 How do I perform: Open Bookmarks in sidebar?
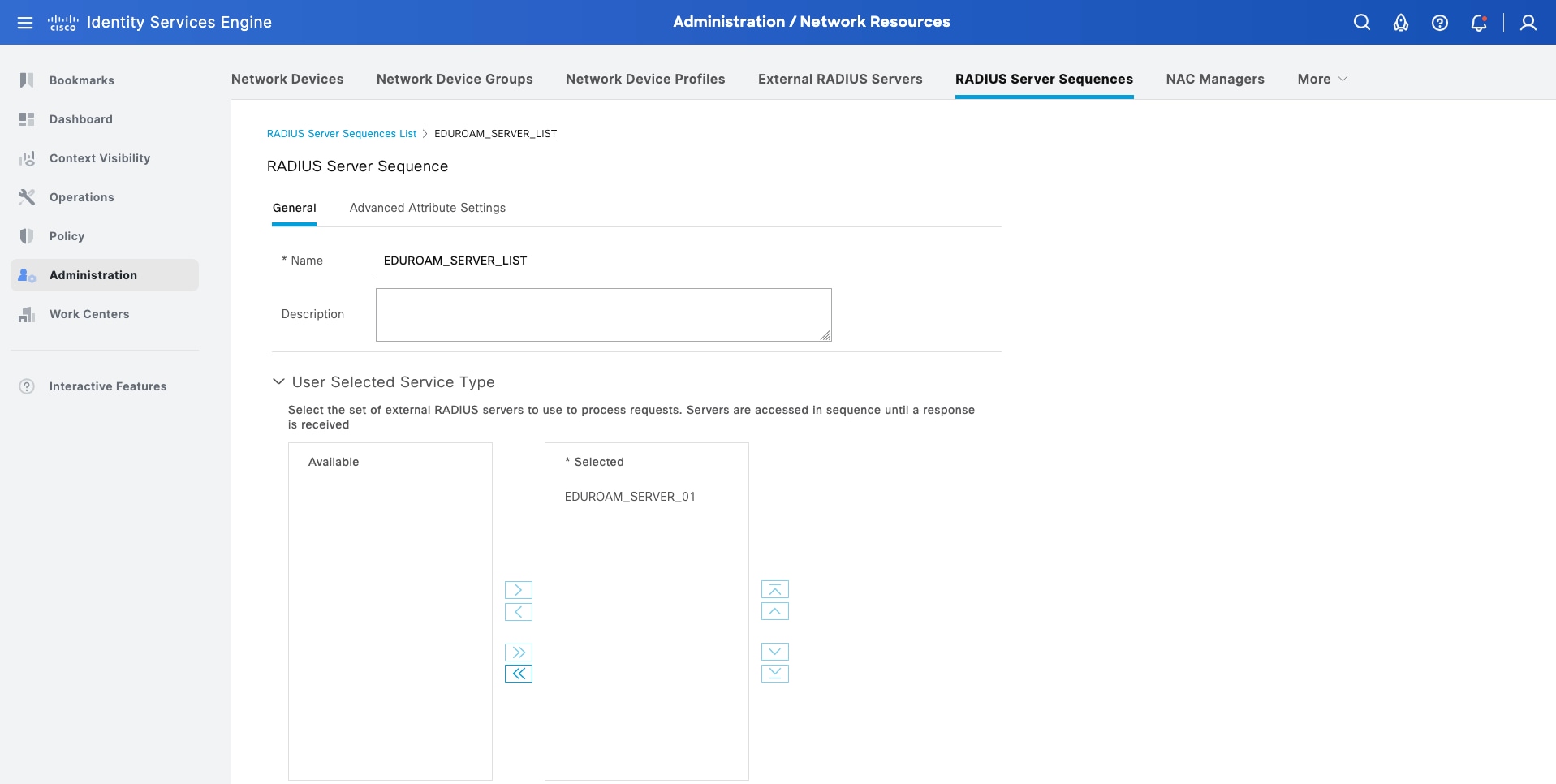coord(82,80)
